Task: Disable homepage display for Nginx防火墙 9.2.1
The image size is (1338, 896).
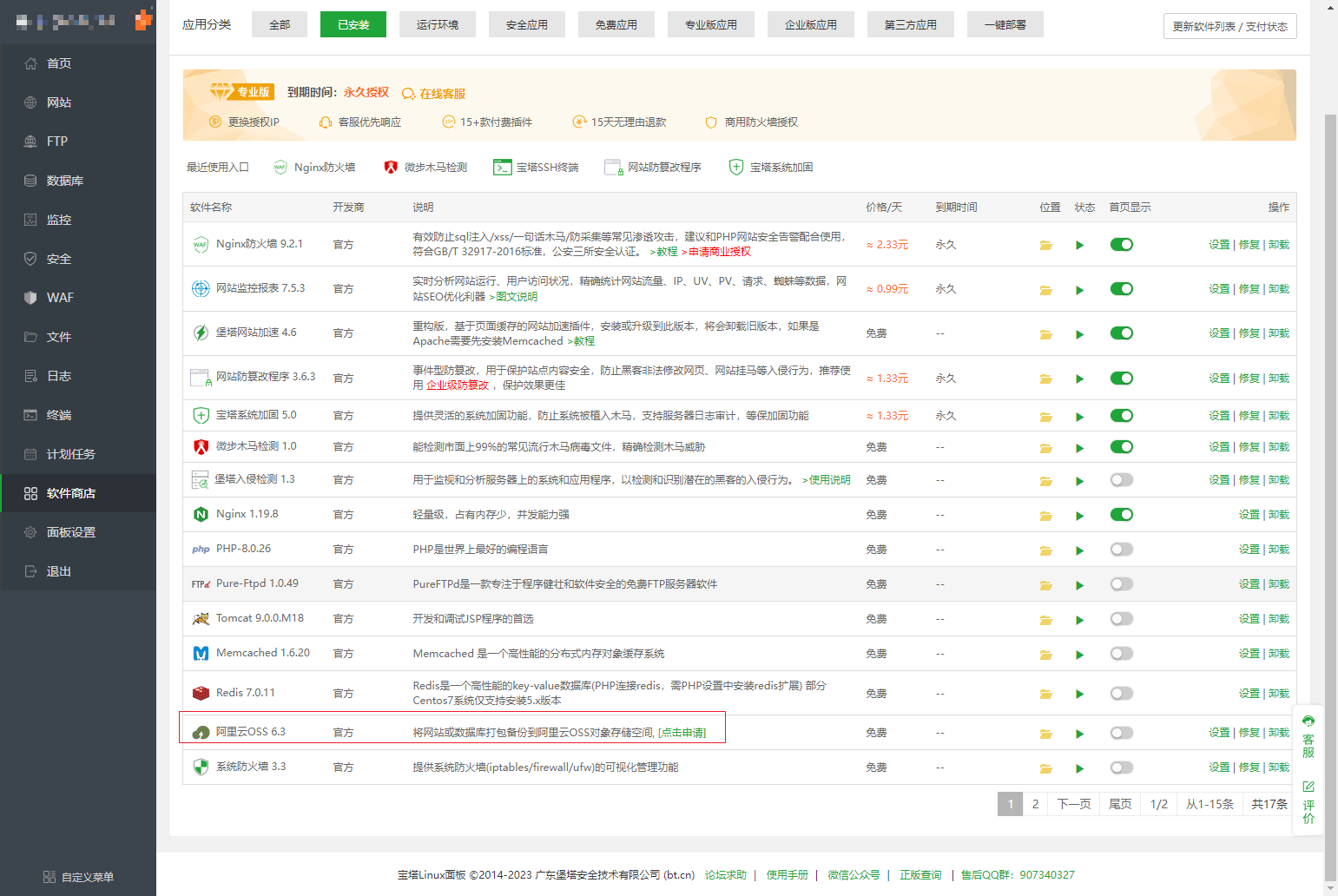Action: click(1121, 245)
